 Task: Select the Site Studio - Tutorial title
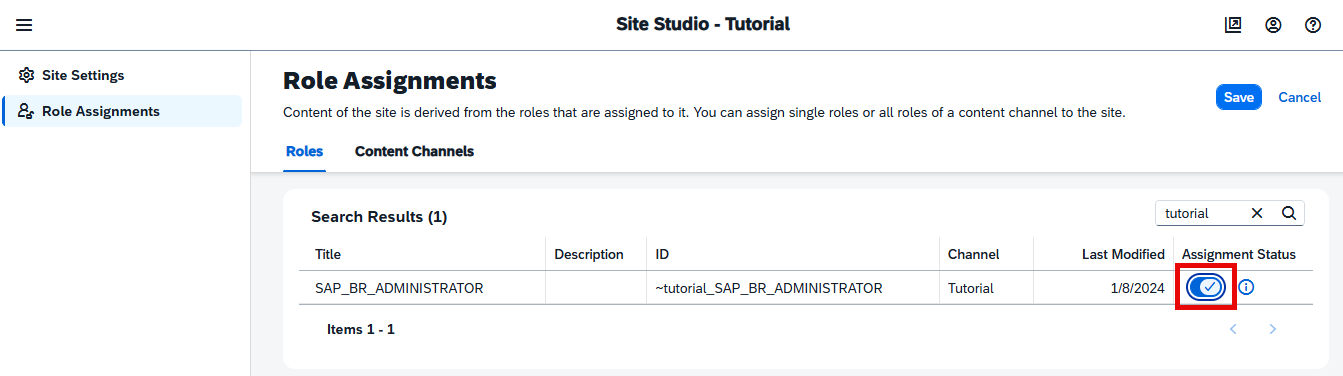click(703, 24)
